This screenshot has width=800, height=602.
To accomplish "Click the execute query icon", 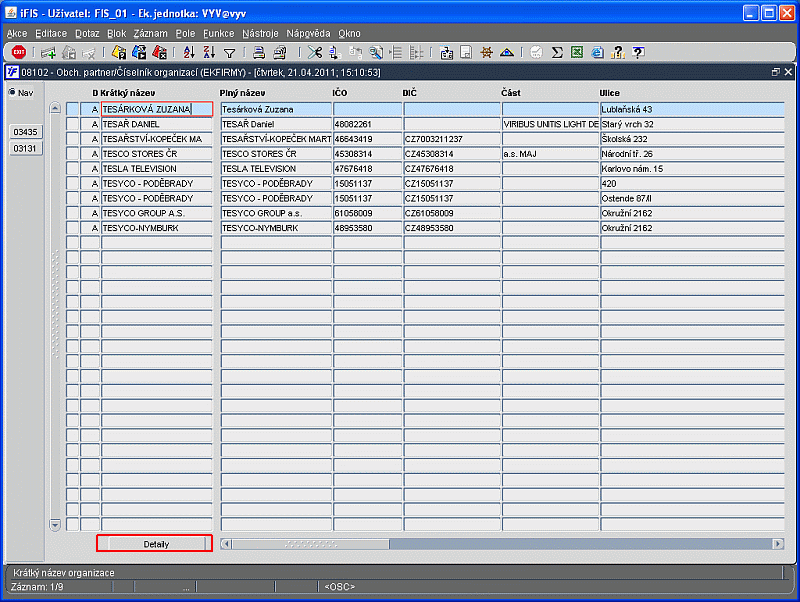I will pyautogui.click(x=139, y=52).
